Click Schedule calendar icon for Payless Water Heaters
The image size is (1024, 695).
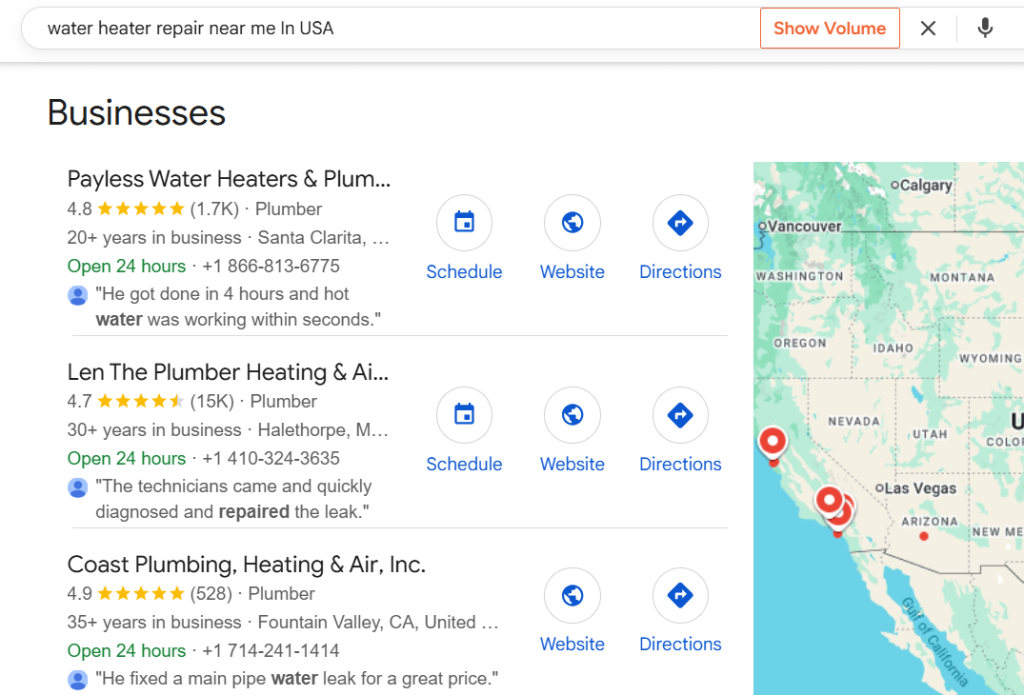tap(464, 222)
